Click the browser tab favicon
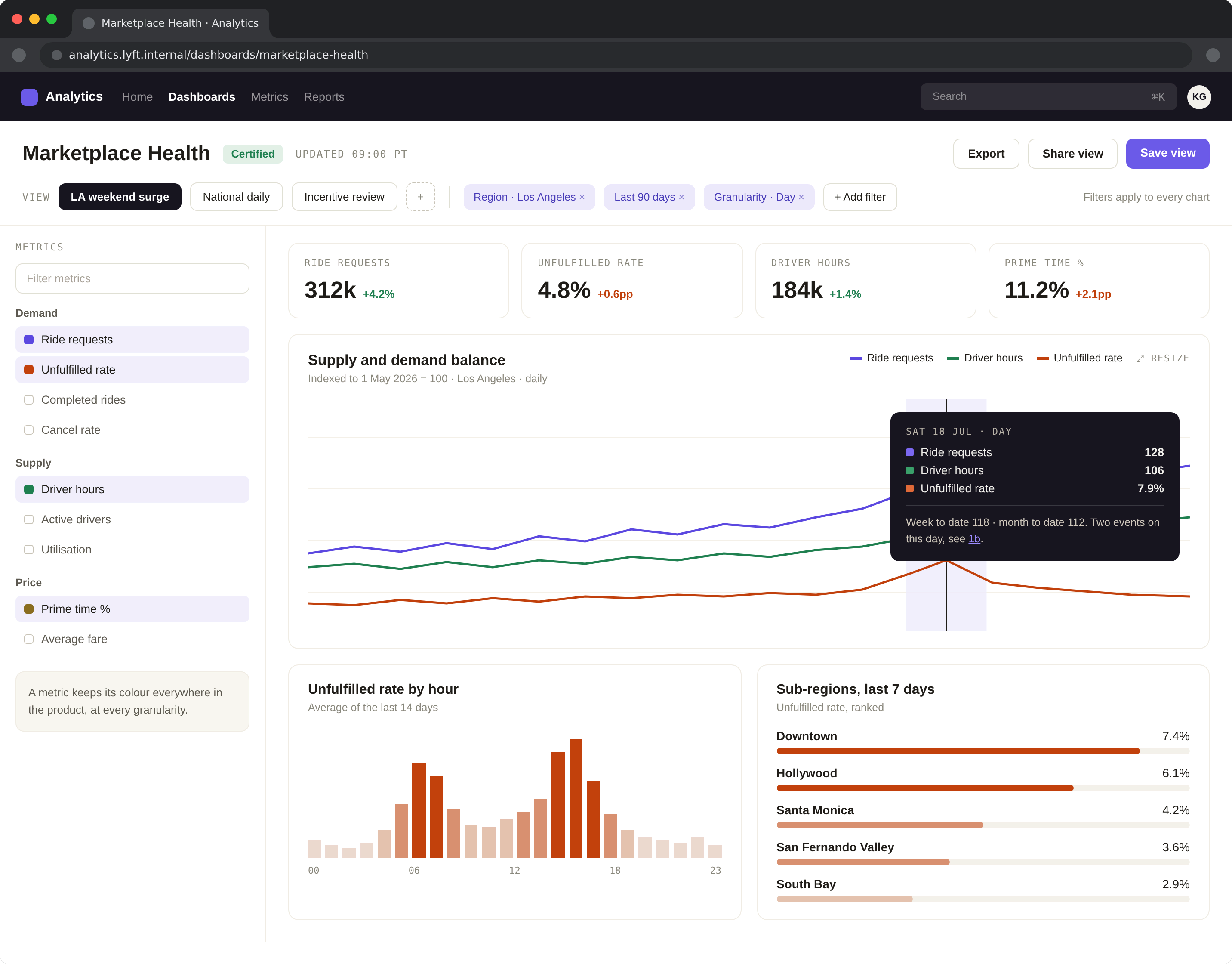1232x964 pixels. [x=89, y=23]
